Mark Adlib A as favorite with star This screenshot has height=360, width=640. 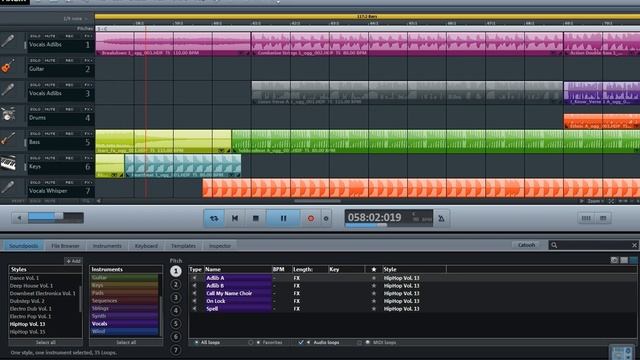[373, 278]
